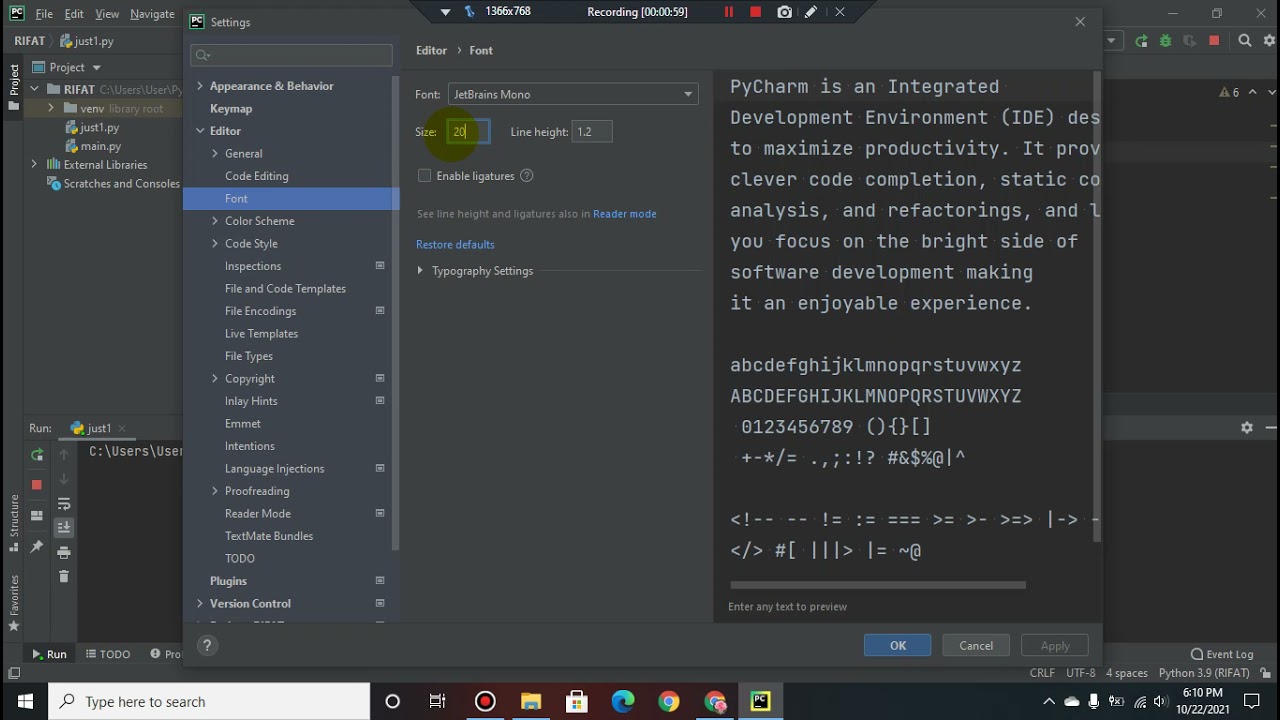Open File Explorer from the taskbar
This screenshot has width=1280, height=720.
click(x=531, y=701)
